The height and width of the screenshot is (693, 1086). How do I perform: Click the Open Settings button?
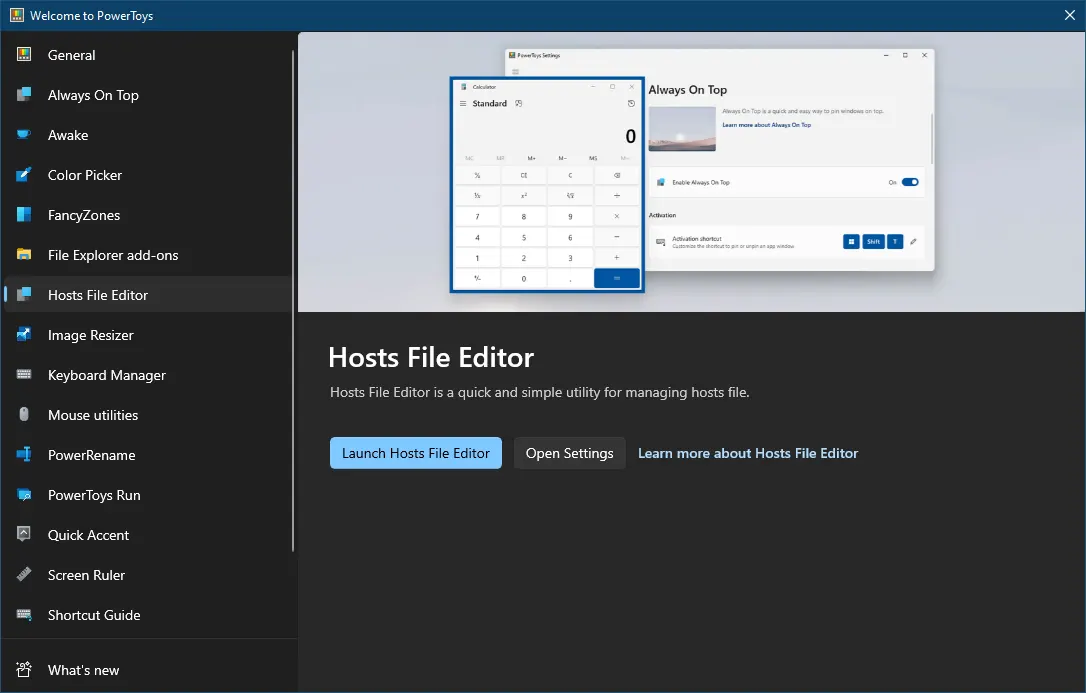click(x=569, y=453)
